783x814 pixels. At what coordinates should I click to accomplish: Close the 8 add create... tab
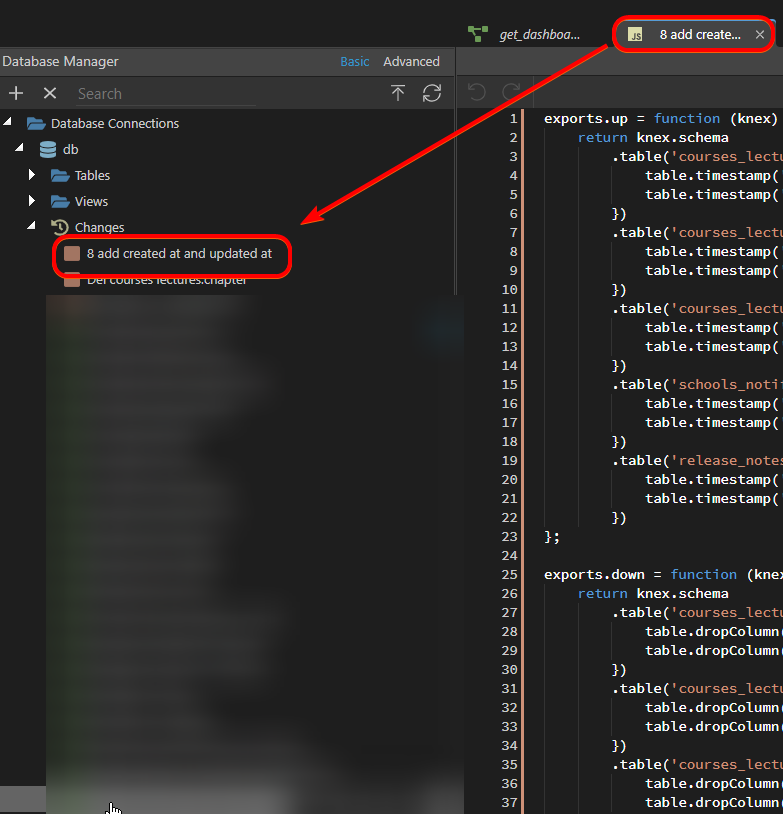point(760,34)
